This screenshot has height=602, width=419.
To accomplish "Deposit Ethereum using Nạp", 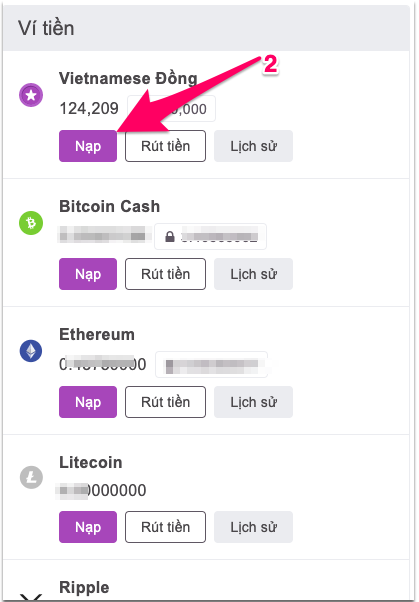I will click(x=88, y=402).
